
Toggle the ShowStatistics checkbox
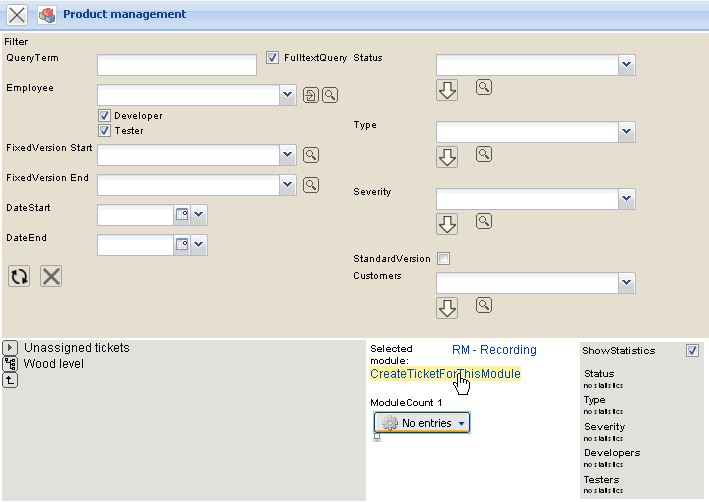click(x=693, y=351)
